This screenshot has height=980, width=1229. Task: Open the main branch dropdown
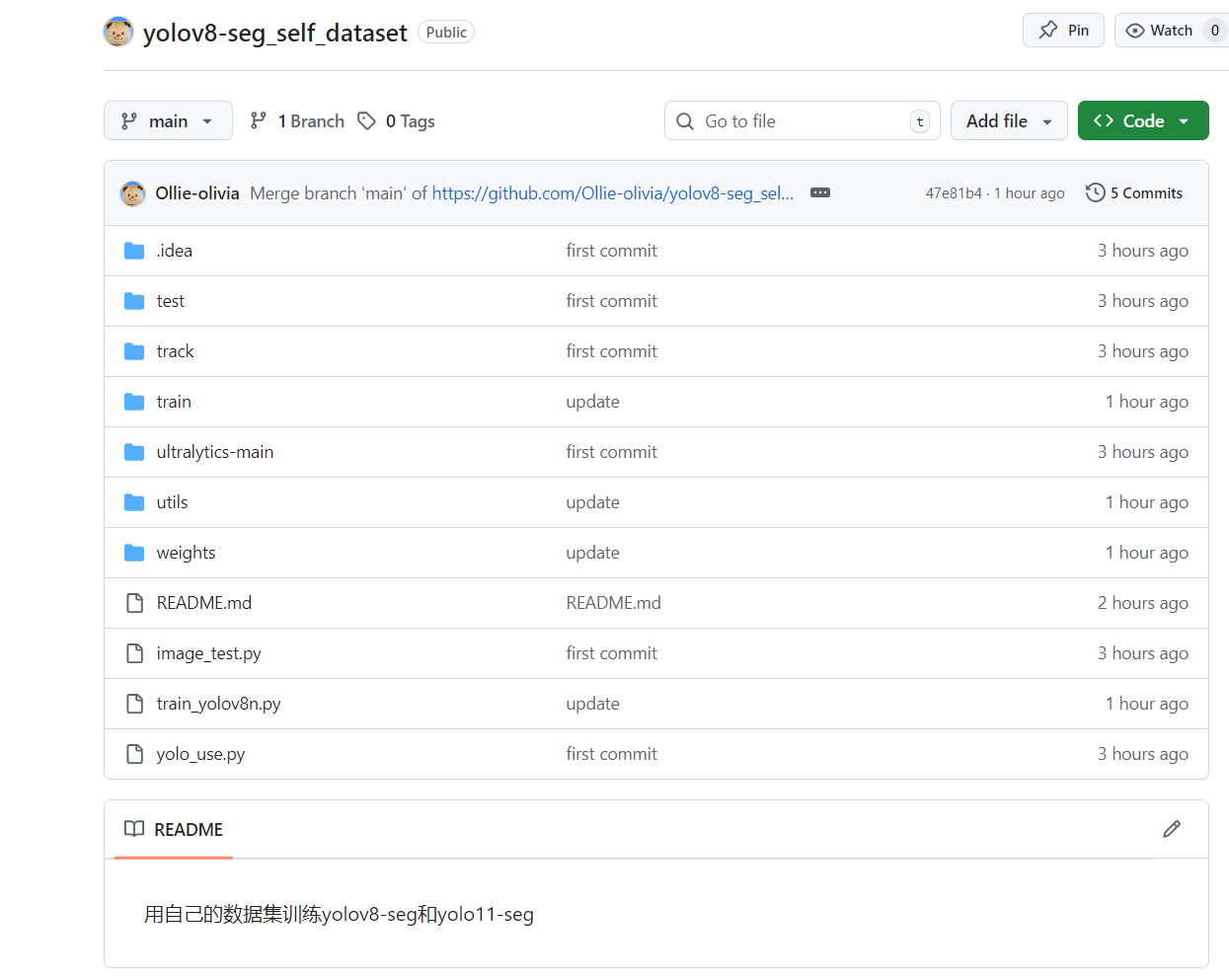tap(168, 120)
